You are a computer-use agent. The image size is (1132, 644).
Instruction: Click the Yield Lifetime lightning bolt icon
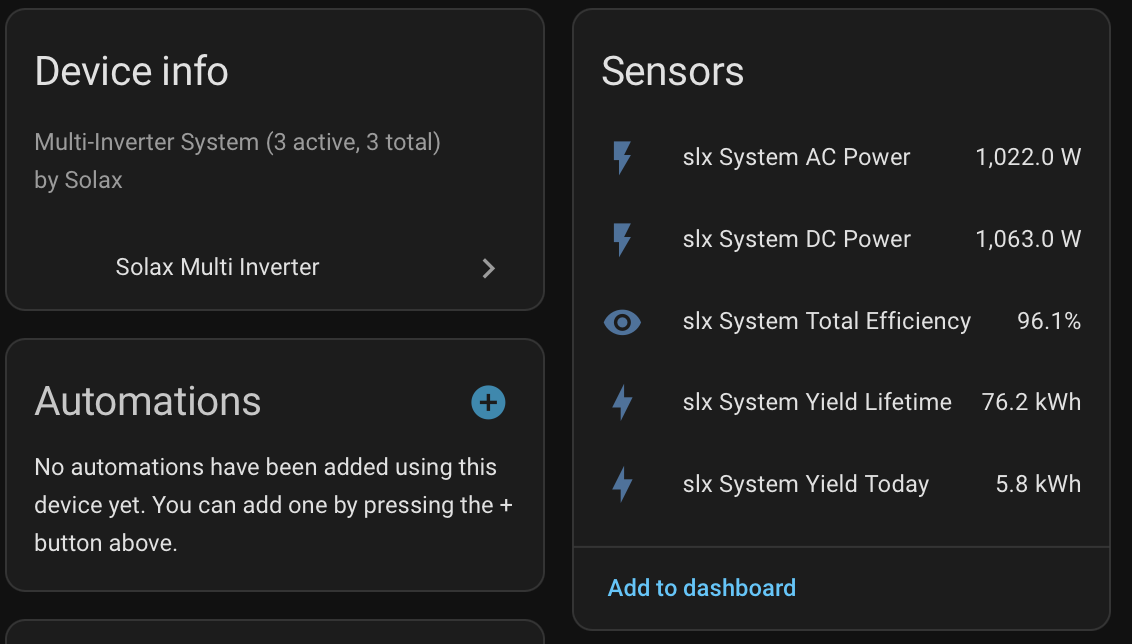pyautogui.click(x=622, y=403)
